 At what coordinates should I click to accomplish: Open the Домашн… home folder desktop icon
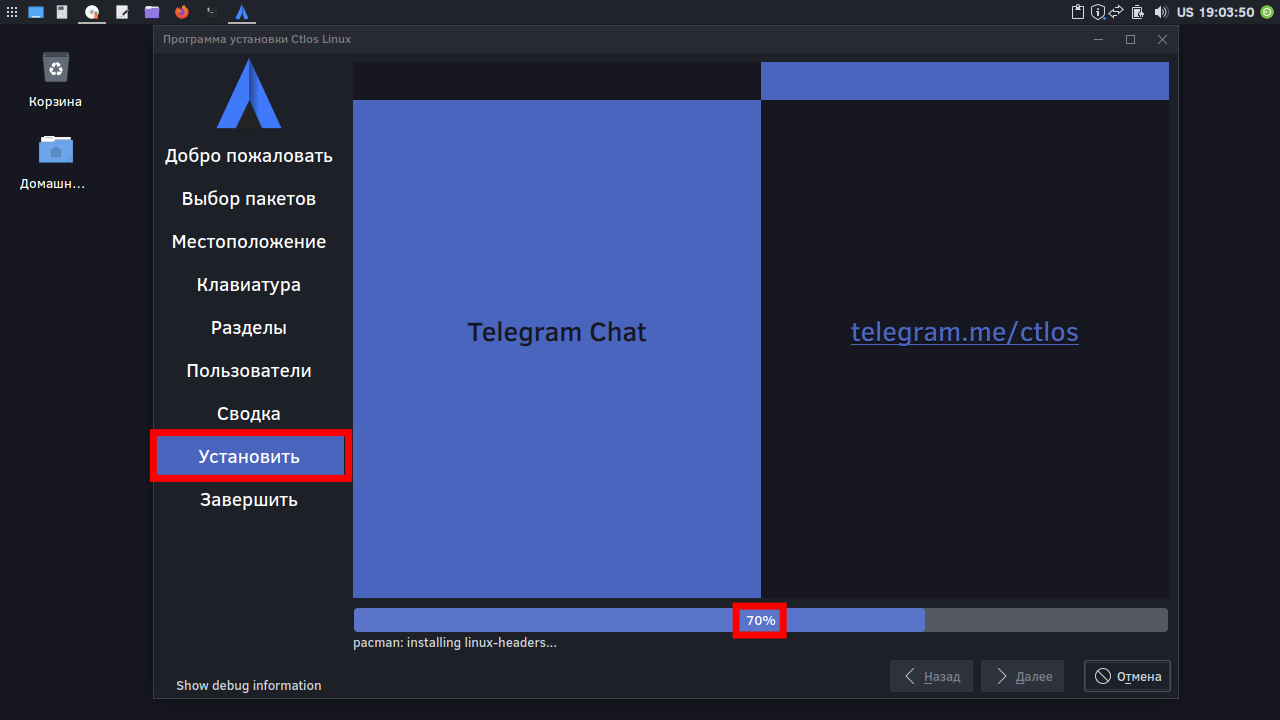(x=55, y=162)
